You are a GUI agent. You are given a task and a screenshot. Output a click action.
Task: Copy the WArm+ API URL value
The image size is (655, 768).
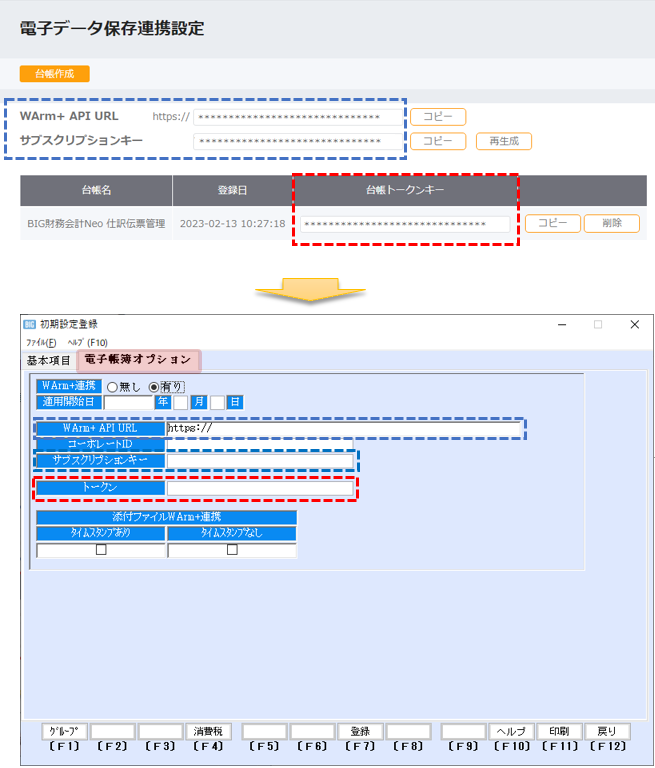tap(438, 117)
